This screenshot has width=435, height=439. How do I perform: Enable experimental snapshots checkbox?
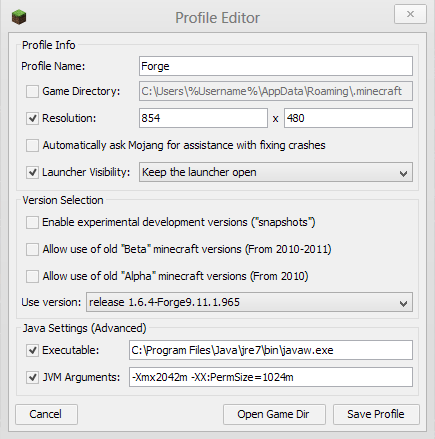point(32,222)
